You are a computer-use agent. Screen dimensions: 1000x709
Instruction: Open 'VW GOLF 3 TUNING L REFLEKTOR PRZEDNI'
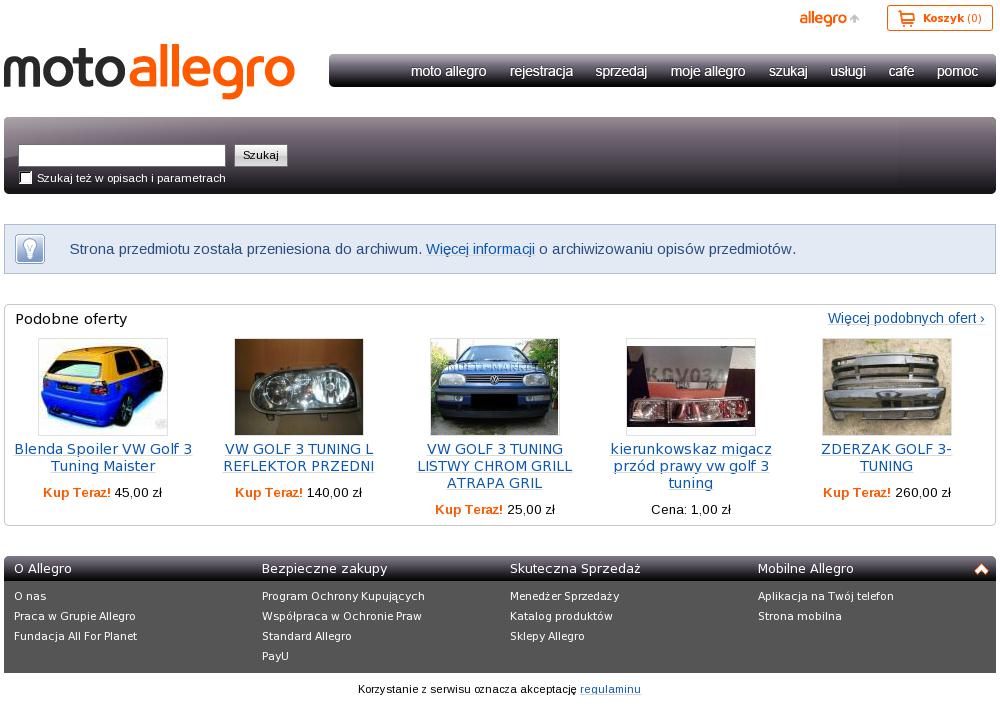coord(299,458)
